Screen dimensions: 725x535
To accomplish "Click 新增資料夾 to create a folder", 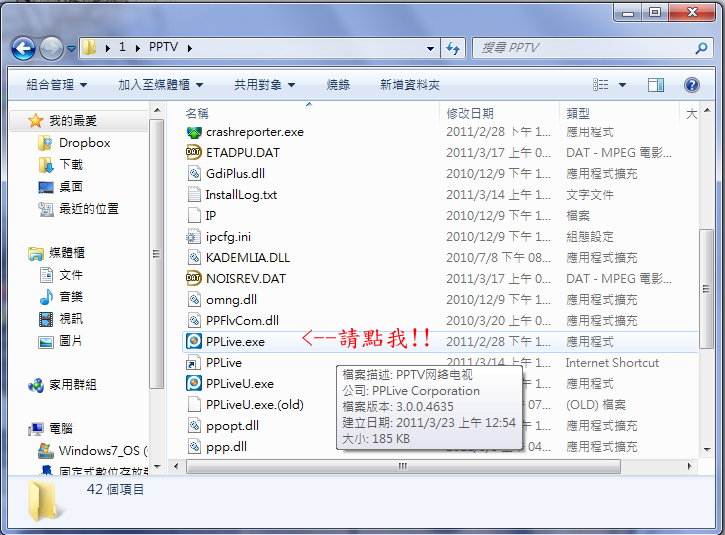I will click(410, 85).
